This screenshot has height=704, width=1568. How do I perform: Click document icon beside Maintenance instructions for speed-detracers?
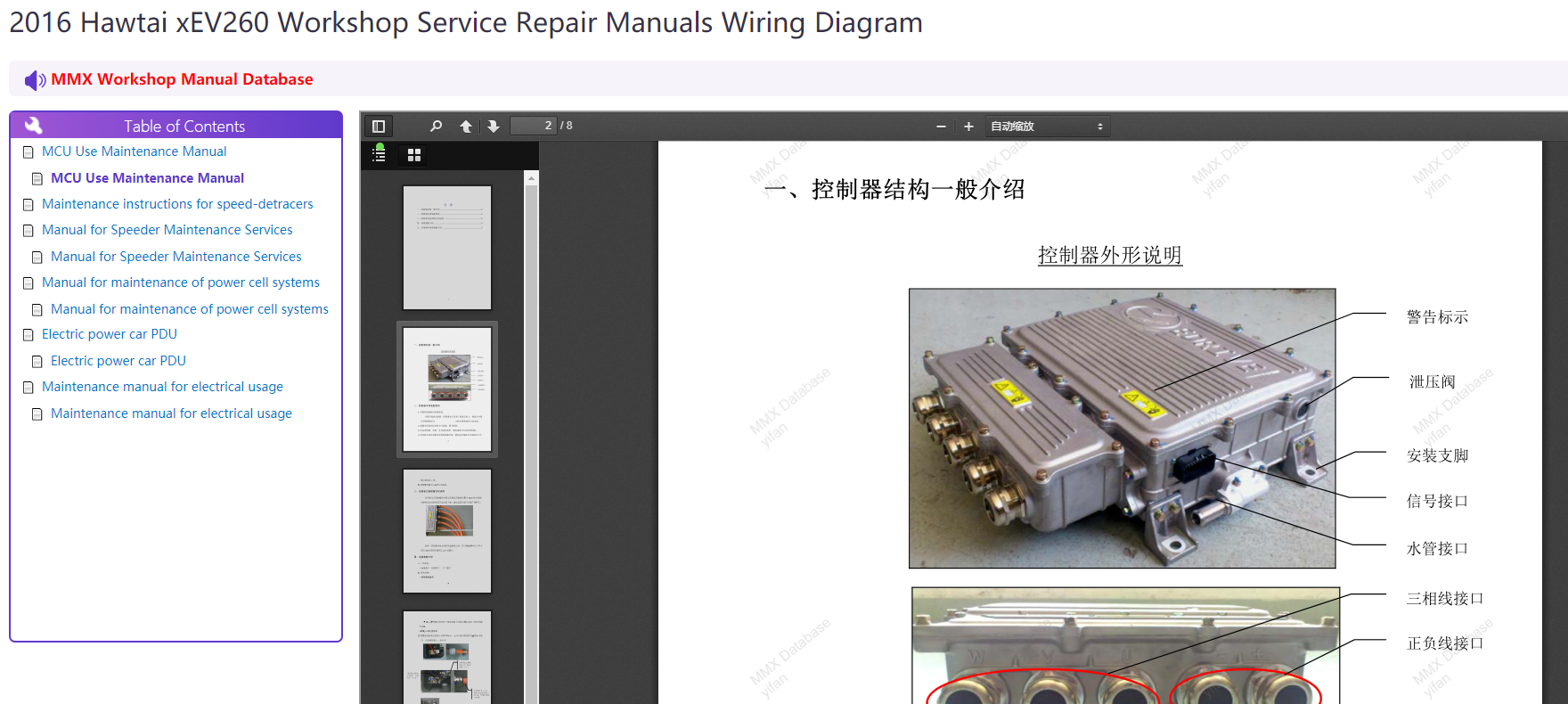coord(29,205)
